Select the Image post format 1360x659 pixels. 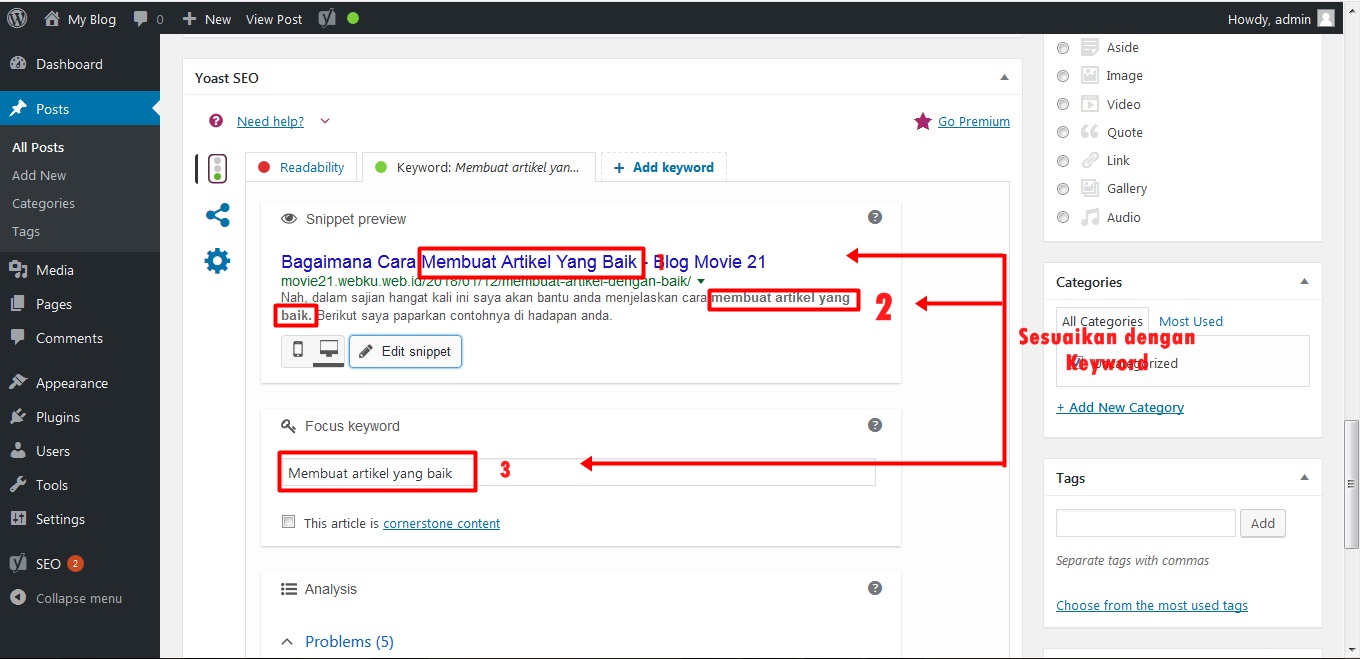1063,76
